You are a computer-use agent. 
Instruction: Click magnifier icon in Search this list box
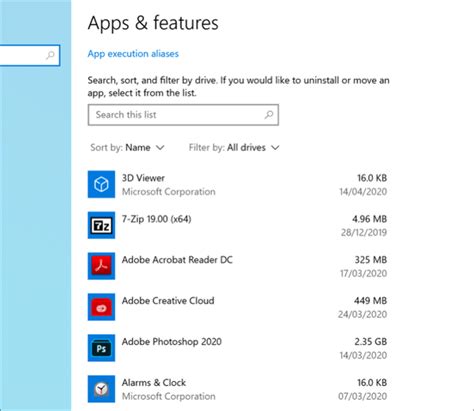[x=269, y=115]
